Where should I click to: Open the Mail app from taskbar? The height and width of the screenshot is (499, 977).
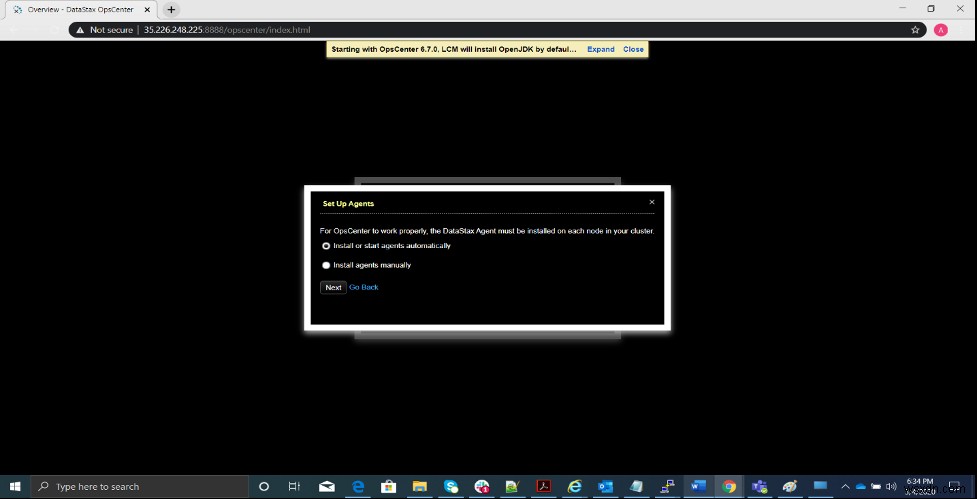[x=326, y=487]
